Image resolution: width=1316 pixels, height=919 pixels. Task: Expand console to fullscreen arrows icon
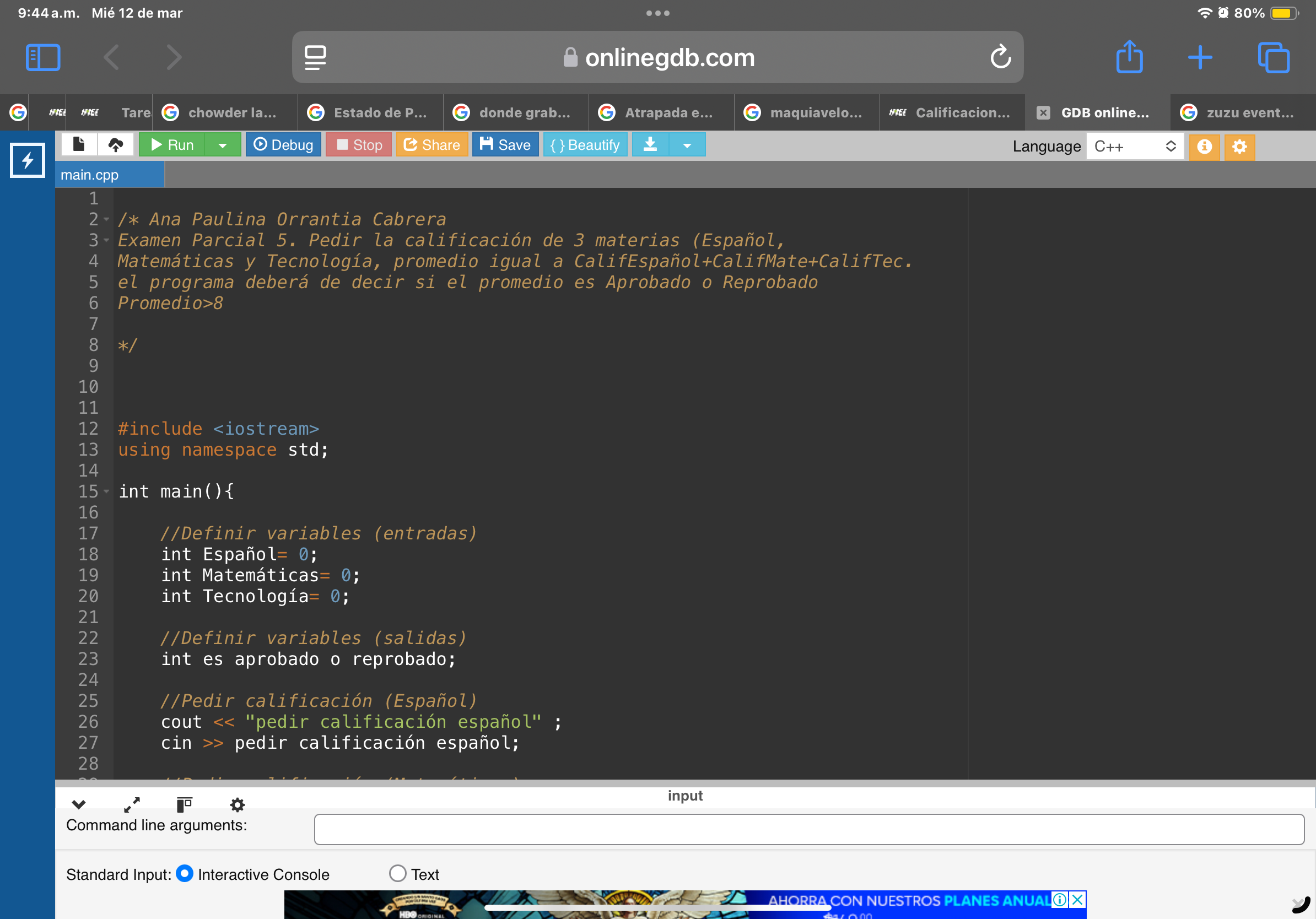(132, 805)
